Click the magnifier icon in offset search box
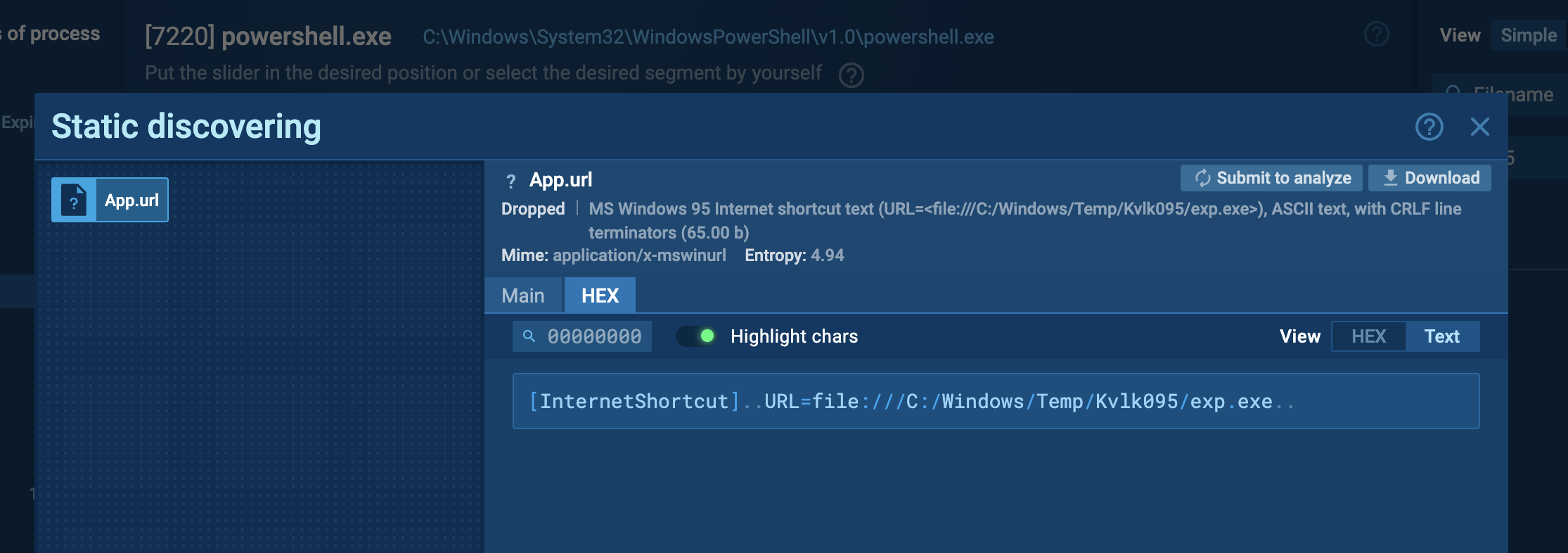The width and height of the screenshot is (1568, 553). 529,336
